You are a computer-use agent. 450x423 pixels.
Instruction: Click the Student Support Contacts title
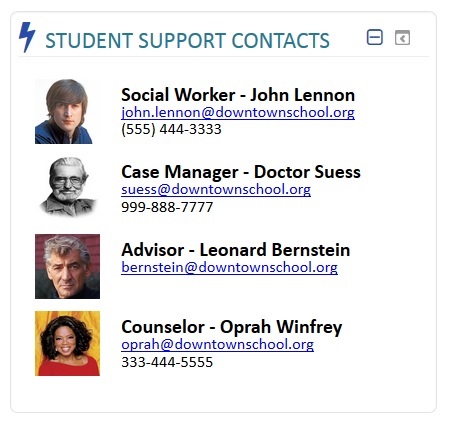click(x=187, y=41)
